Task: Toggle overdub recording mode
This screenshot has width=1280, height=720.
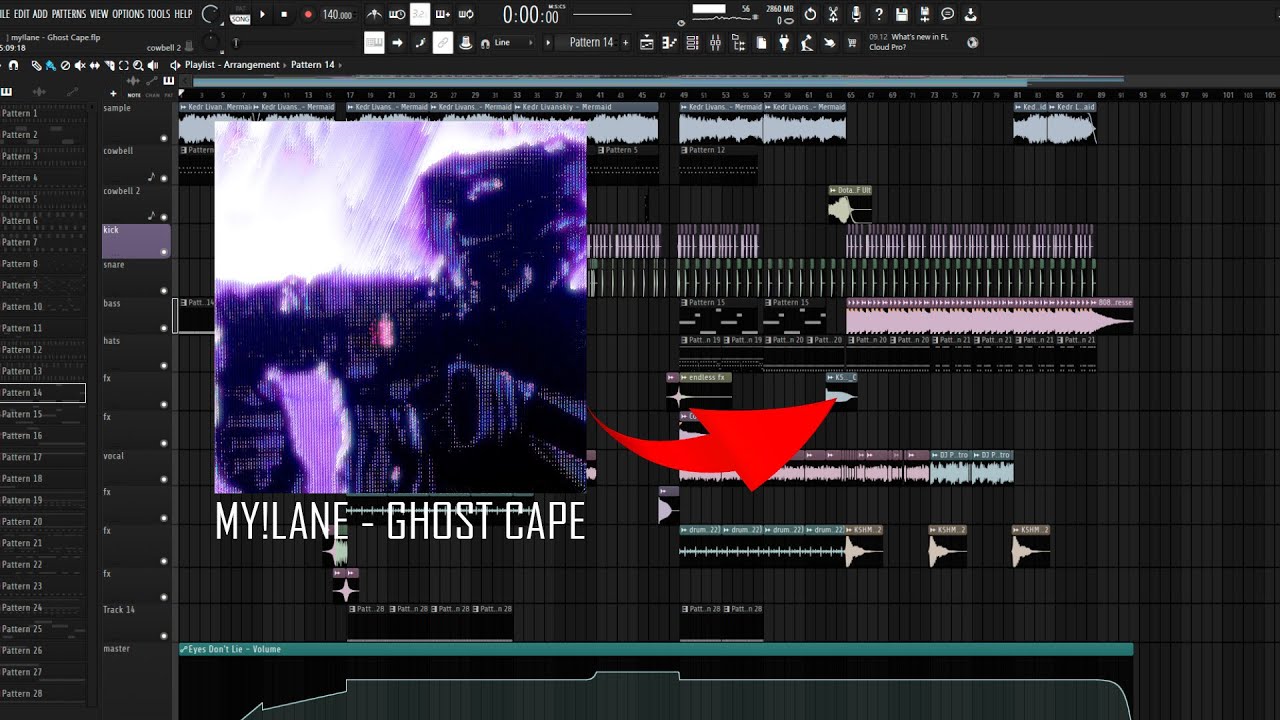Action: pyautogui.click(x=443, y=14)
